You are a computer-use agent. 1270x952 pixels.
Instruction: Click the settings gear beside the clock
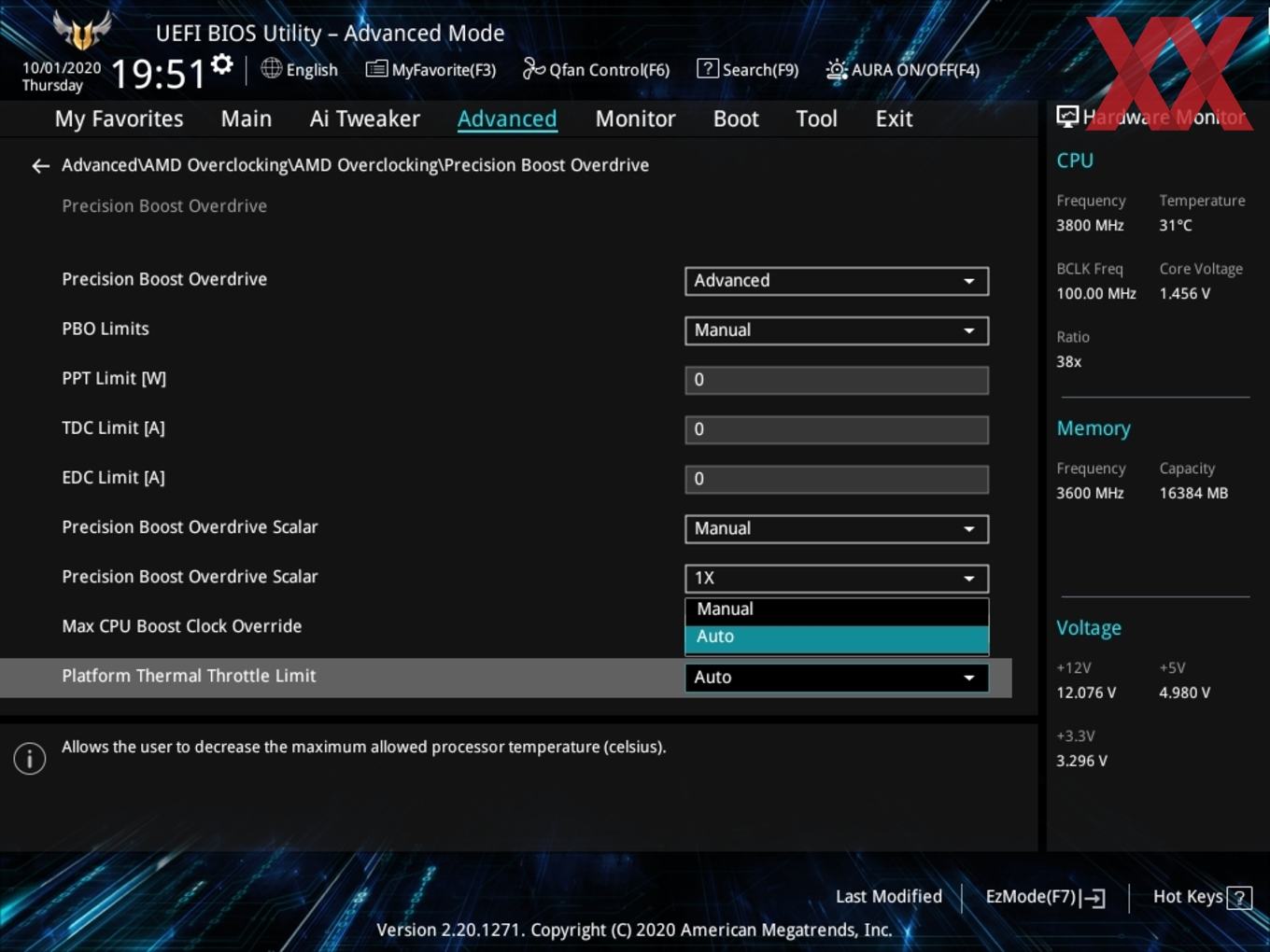[x=222, y=64]
